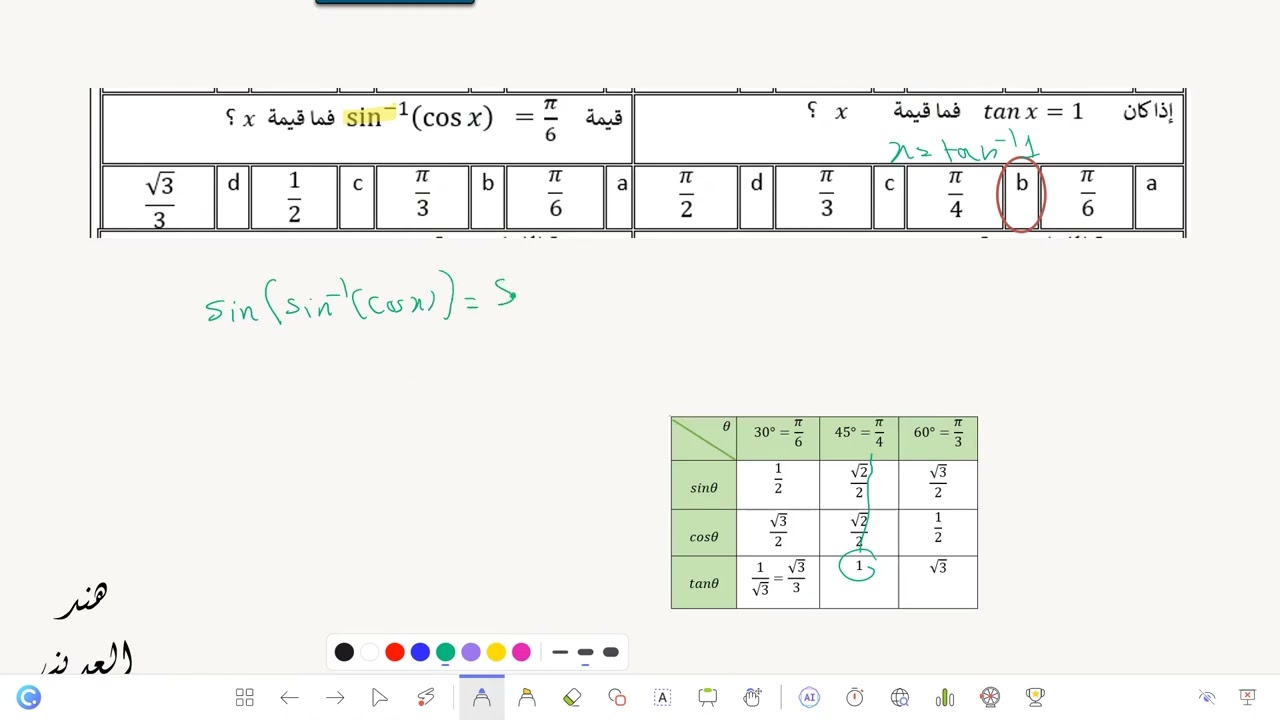Screen dimensions: 1280x720
Task: Open the page grid overview
Action: (245, 698)
